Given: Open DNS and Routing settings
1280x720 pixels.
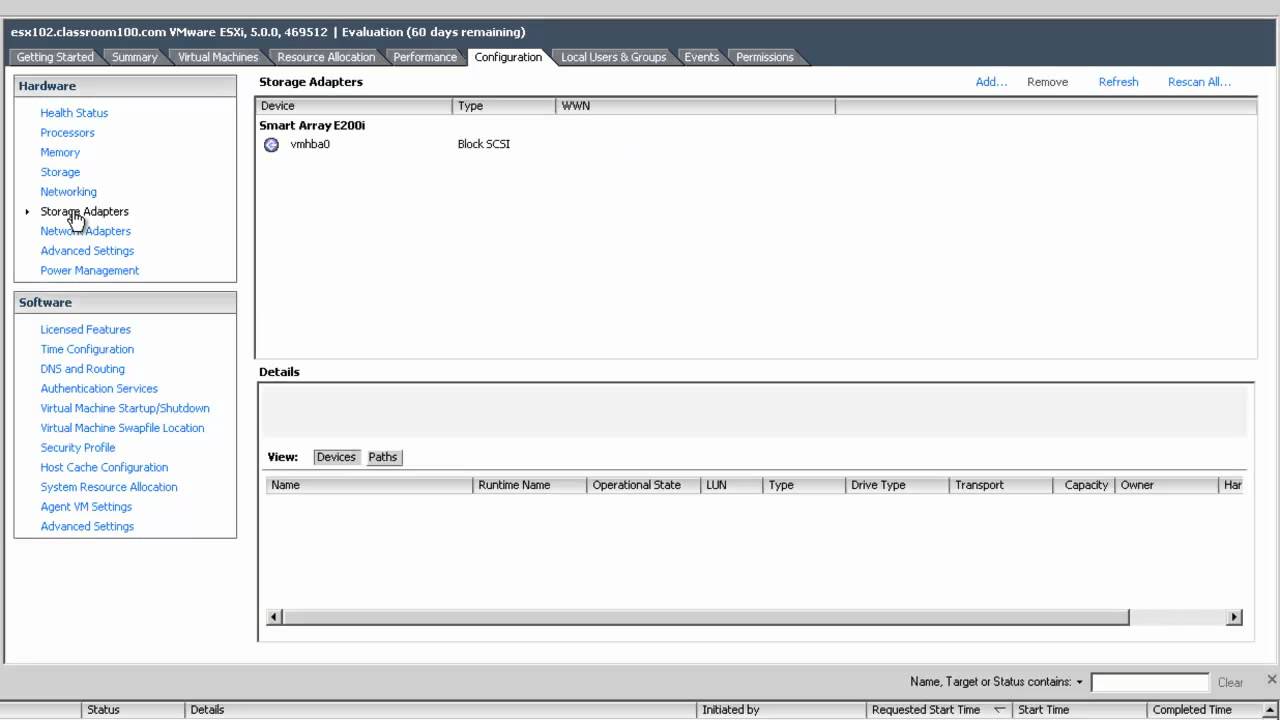Looking at the screenshot, I should [x=82, y=369].
